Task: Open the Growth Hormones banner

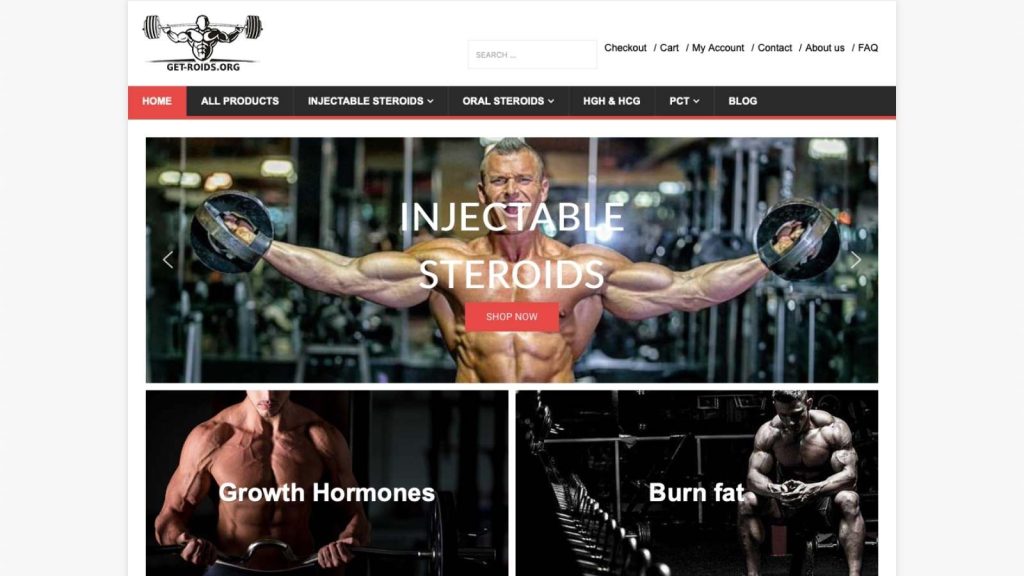Action: click(x=327, y=483)
